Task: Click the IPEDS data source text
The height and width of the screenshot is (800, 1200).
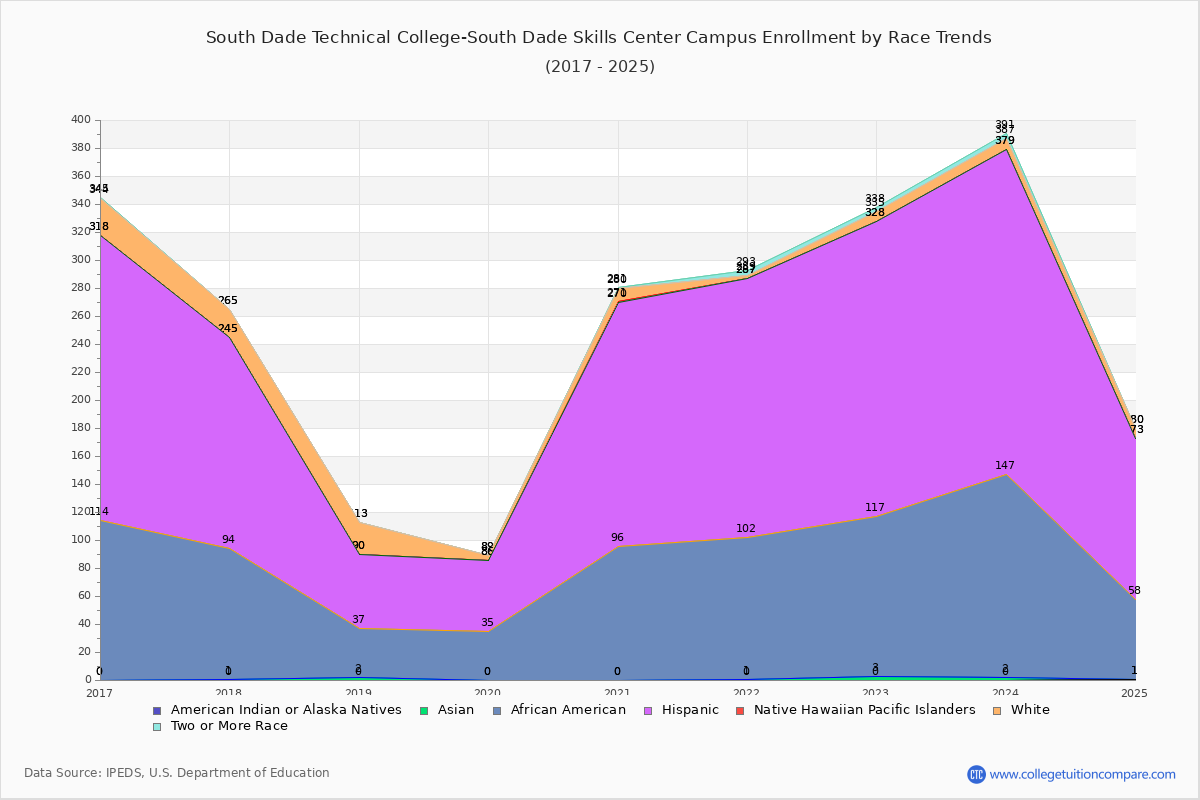Action: tap(177, 773)
